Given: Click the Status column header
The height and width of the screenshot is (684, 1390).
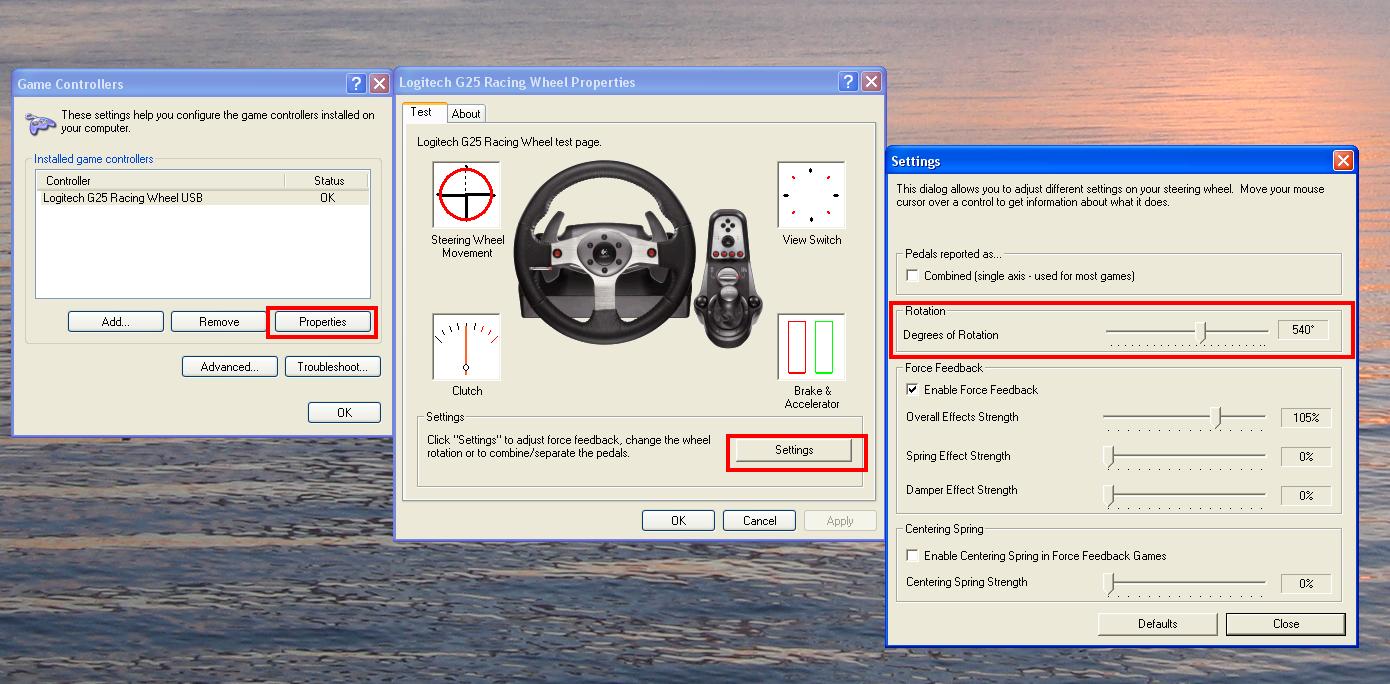Looking at the screenshot, I should click(327, 181).
